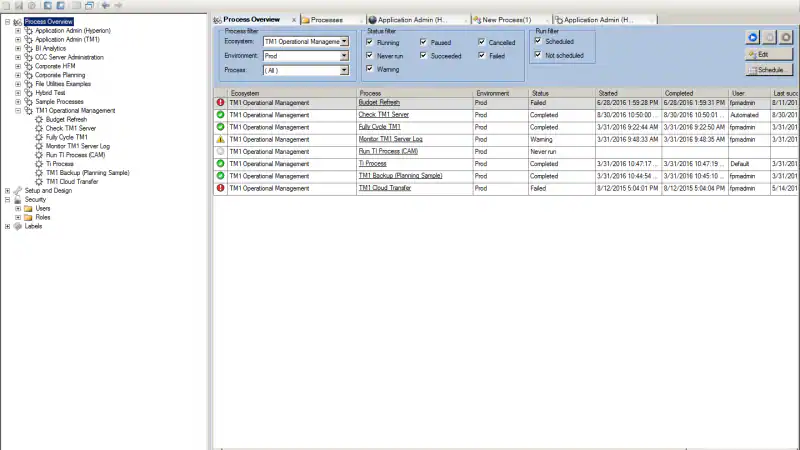Toggle the Warning status filter checkbox
Viewport: 800px width, 450px height.
click(x=369, y=68)
